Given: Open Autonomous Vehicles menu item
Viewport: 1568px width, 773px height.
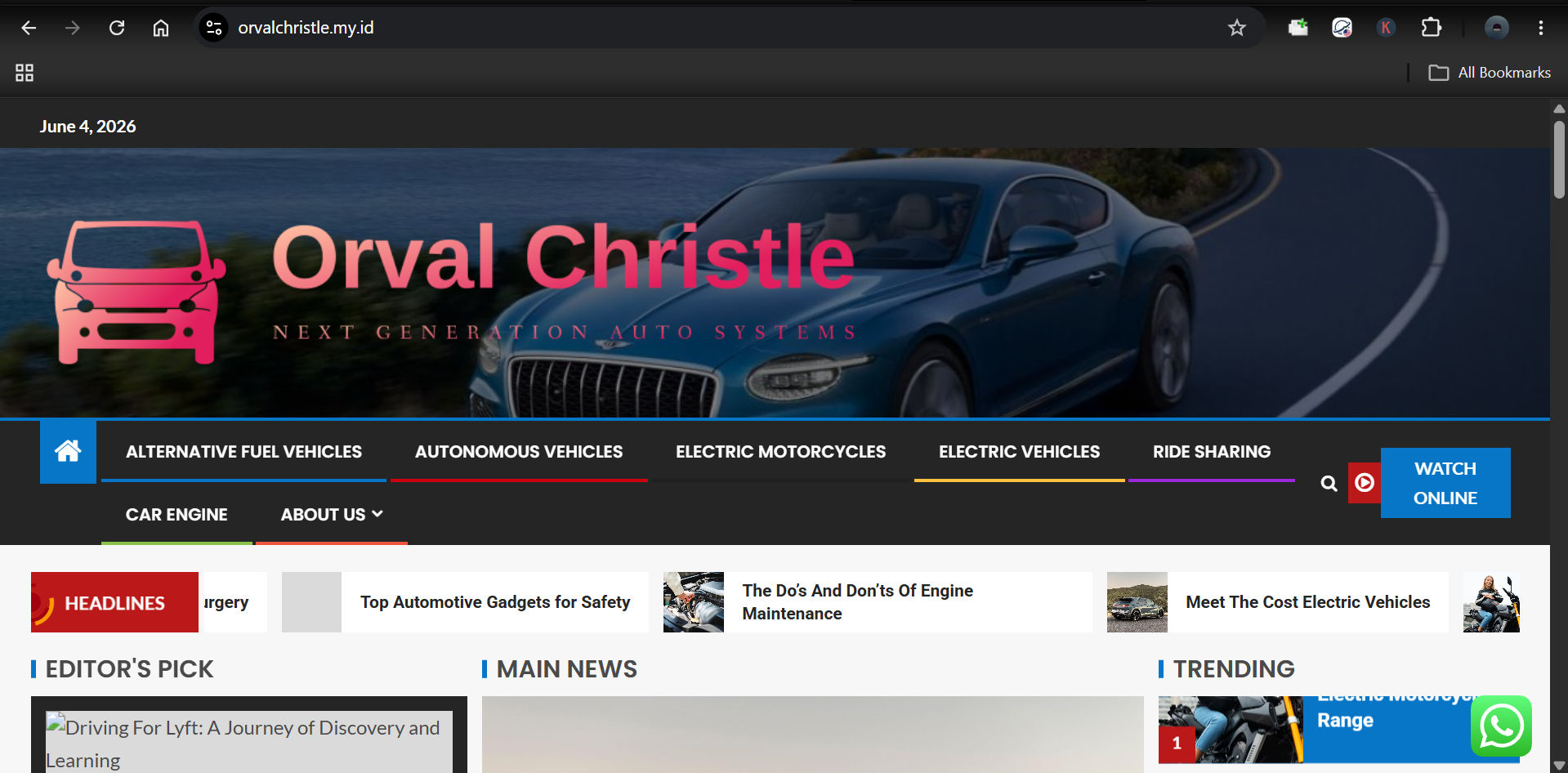Looking at the screenshot, I should [519, 452].
